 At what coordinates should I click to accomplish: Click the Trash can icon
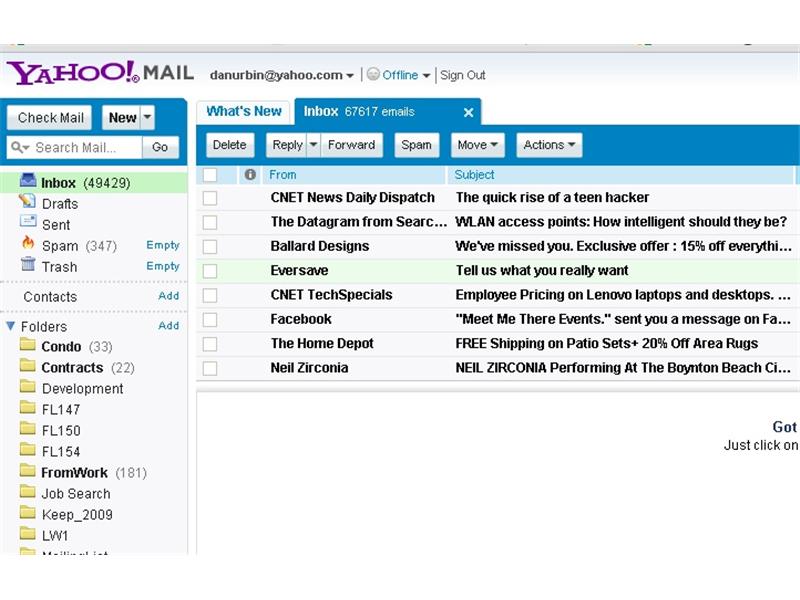(x=28, y=264)
